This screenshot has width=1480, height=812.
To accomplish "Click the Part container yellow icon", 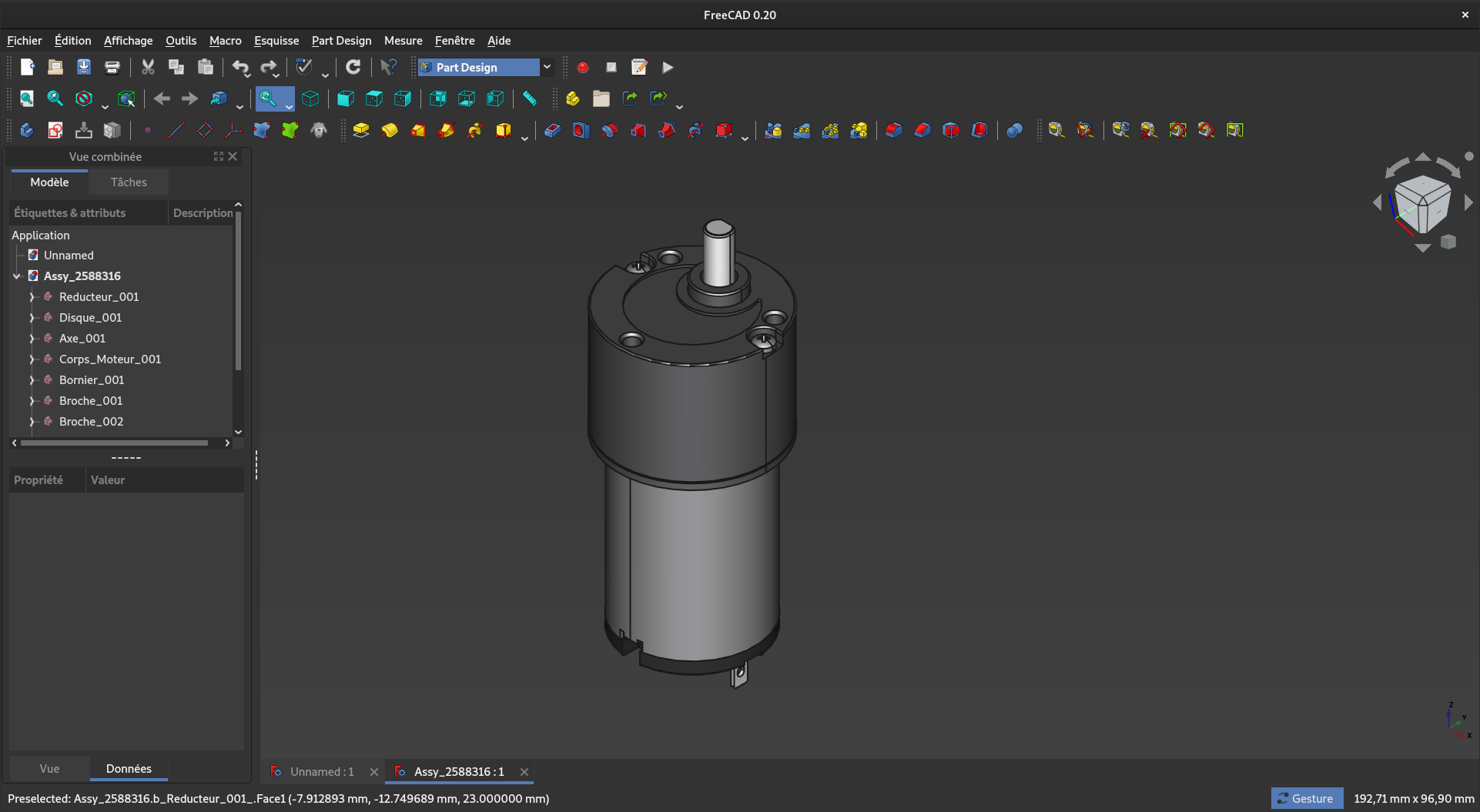I will tap(573, 99).
